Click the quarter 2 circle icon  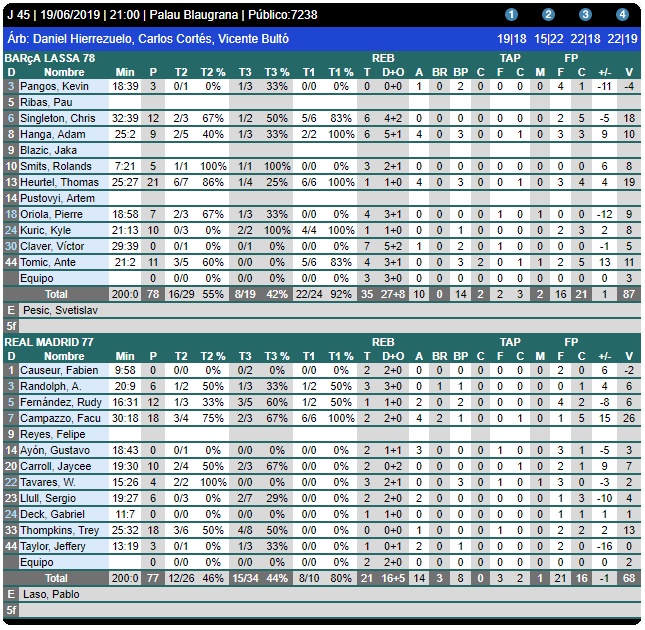[548, 15]
